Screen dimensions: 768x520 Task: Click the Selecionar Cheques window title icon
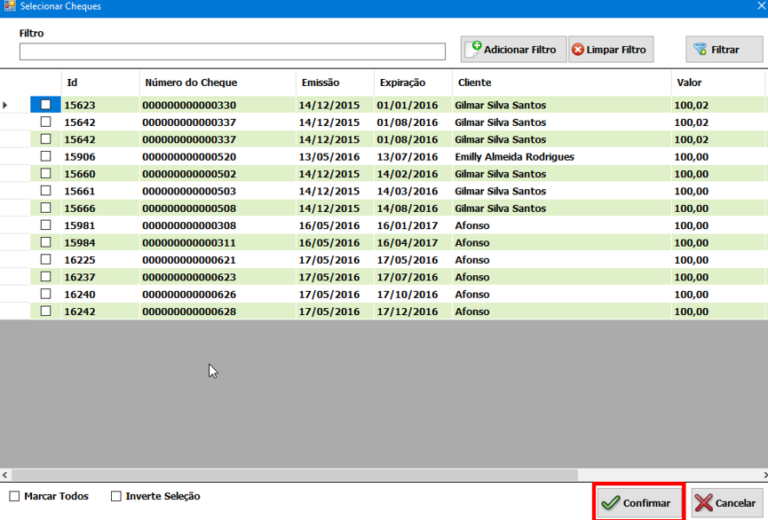coord(9,7)
